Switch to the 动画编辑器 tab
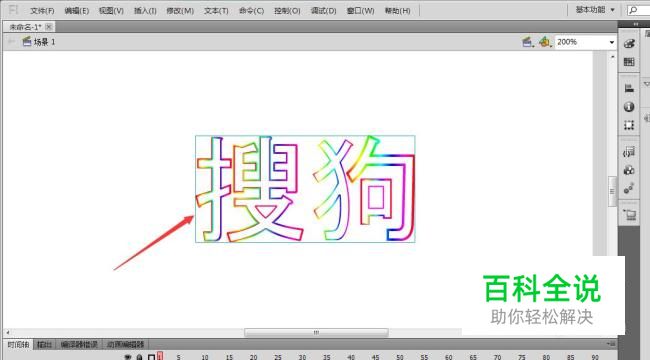This screenshot has width=650, height=360. coord(125,345)
